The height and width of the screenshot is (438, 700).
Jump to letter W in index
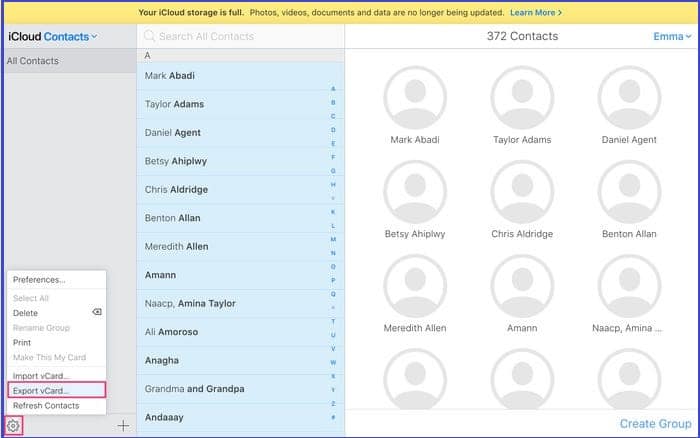click(333, 363)
